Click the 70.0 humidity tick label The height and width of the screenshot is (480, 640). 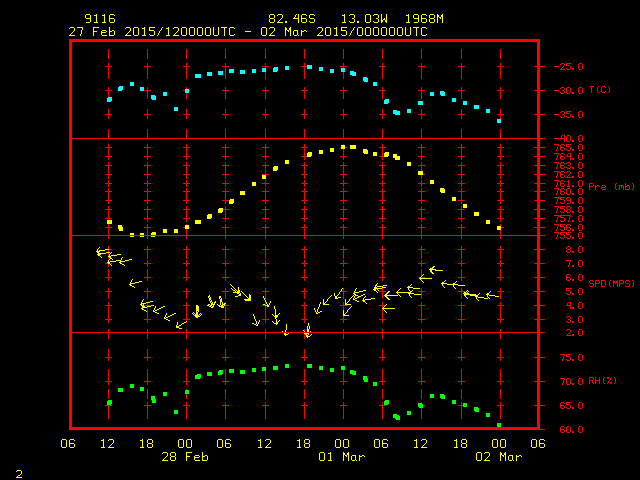[571, 382]
